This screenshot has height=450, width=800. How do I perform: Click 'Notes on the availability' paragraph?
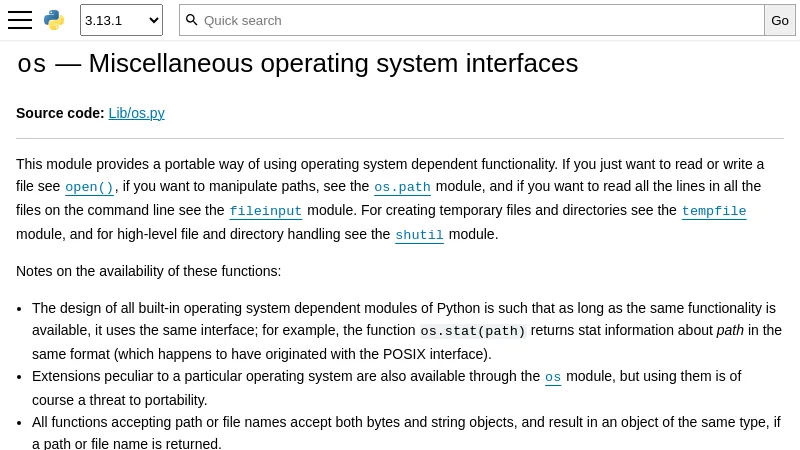(149, 271)
